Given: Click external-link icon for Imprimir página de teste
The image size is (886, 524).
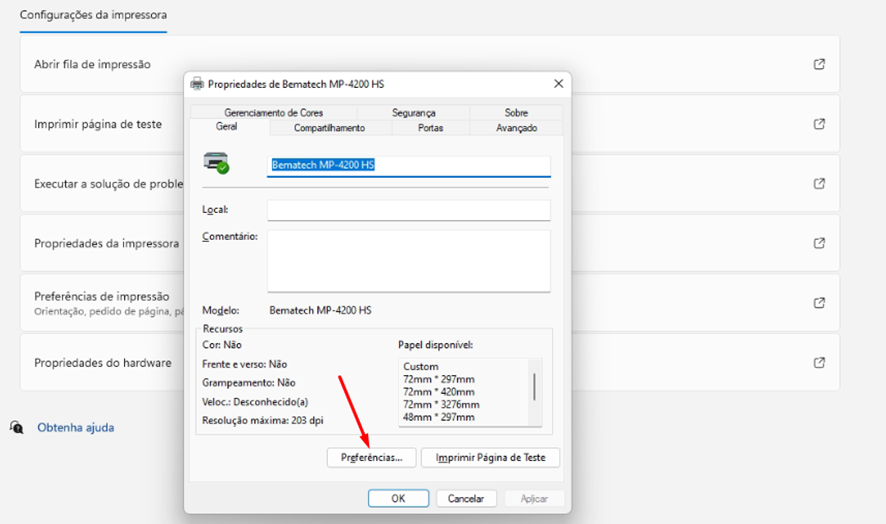Looking at the screenshot, I should 819,124.
